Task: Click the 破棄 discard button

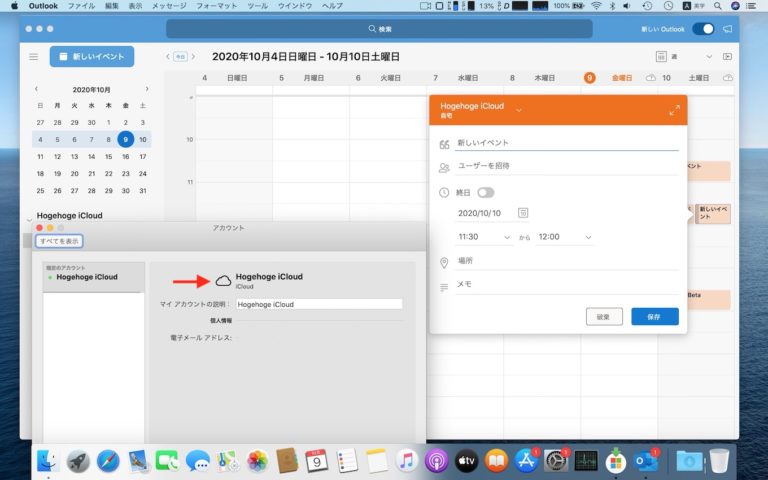Action: pyautogui.click(x=604, y=317)
